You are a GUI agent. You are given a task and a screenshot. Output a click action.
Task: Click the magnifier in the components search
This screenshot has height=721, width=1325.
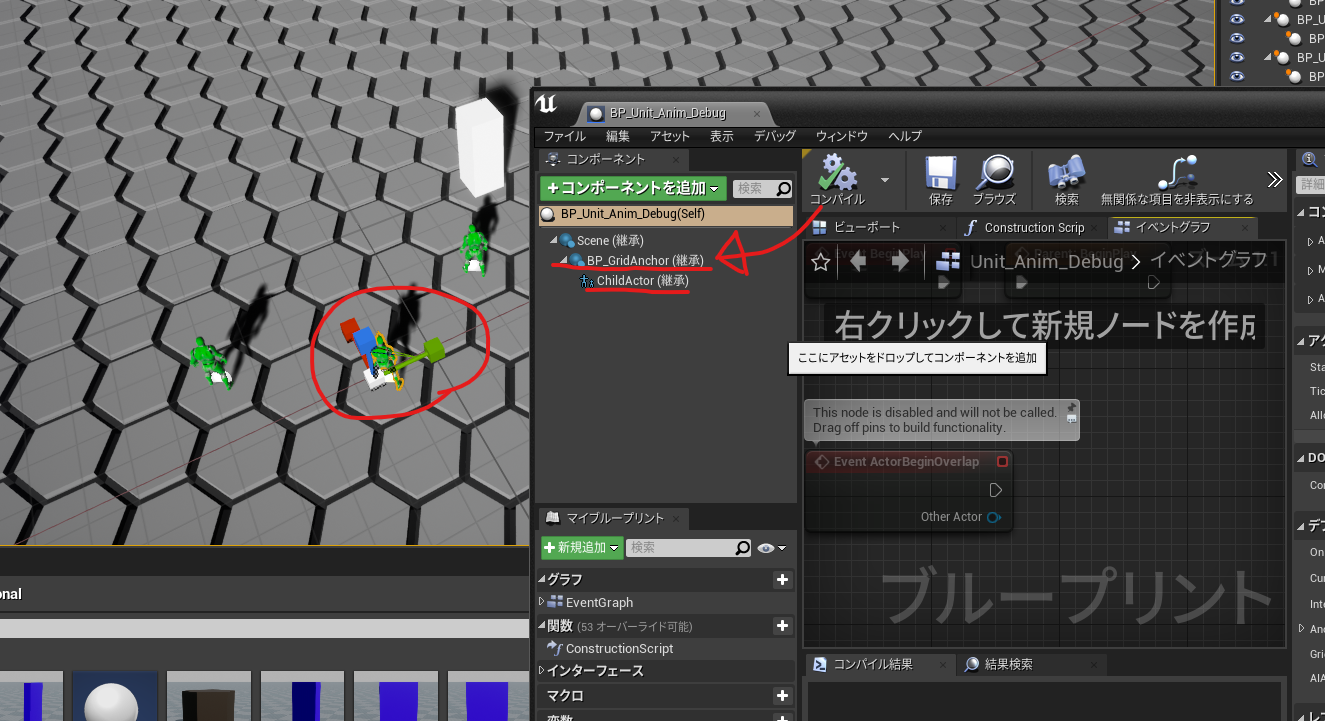pos(783,188)
